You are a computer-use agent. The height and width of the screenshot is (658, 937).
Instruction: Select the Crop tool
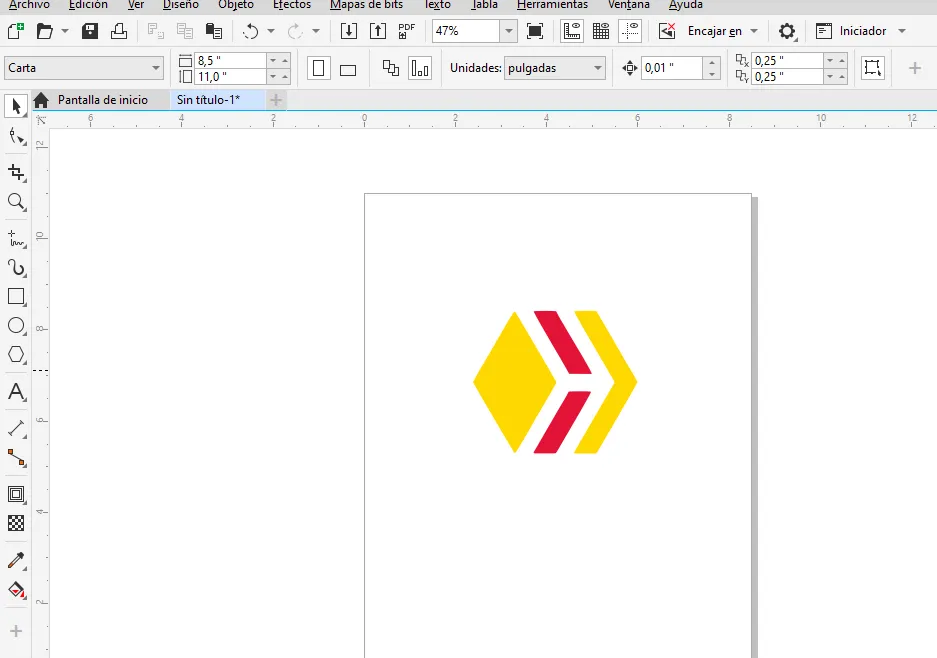(x=17, y=173)
